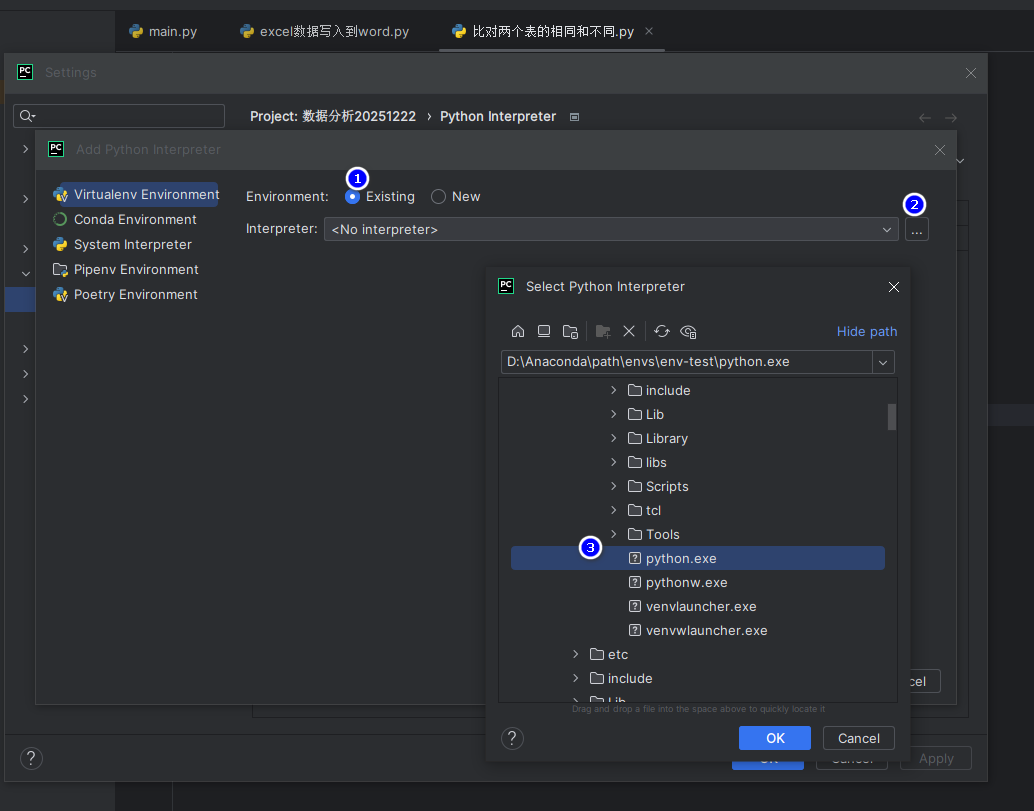
Task: Select venvlauncher.exe in the file tree
Action: click(698, 607)
